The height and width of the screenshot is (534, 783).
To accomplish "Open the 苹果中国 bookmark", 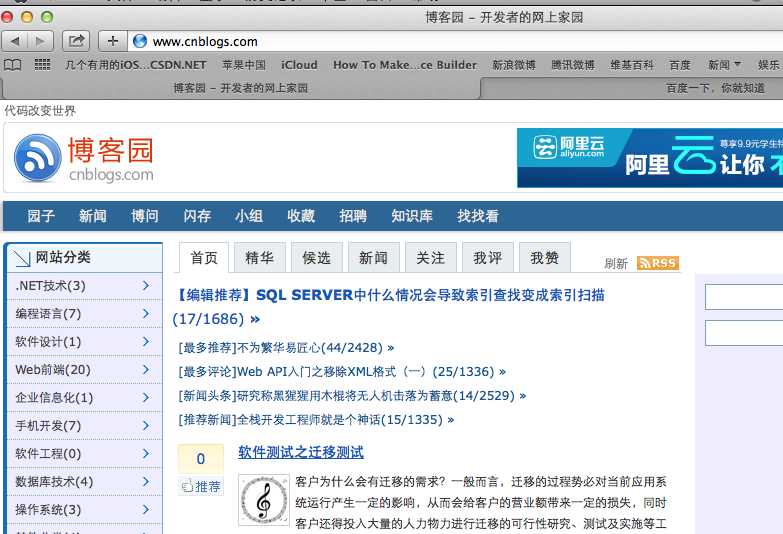I will click(x=244, y=65).
